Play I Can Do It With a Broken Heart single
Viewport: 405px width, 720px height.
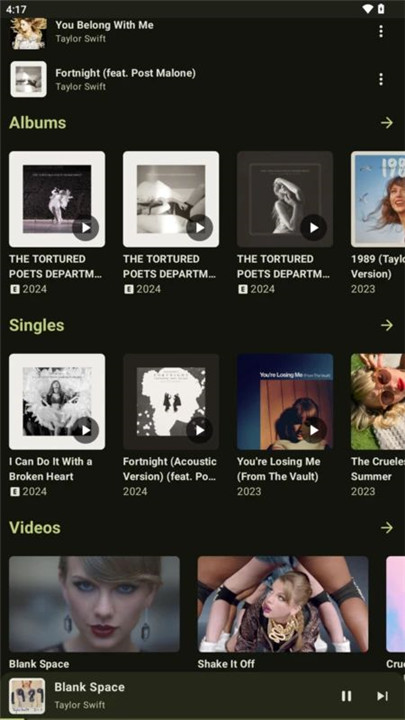point(85,430)
